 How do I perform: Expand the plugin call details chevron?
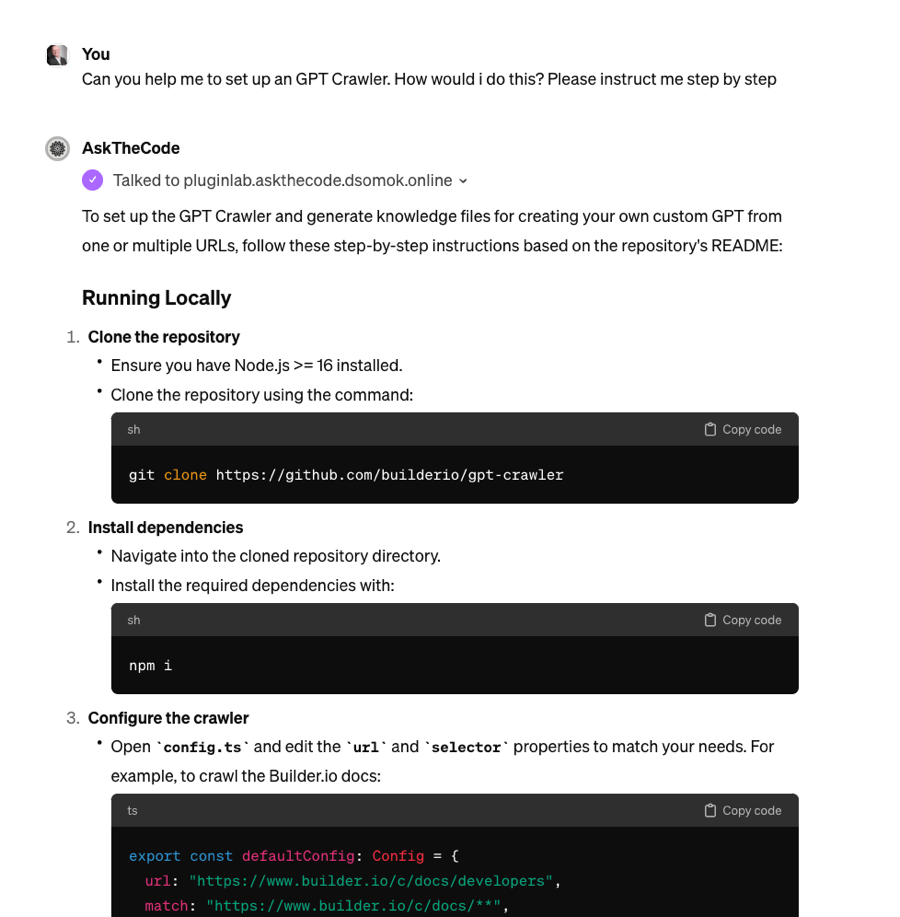(463, 181)
